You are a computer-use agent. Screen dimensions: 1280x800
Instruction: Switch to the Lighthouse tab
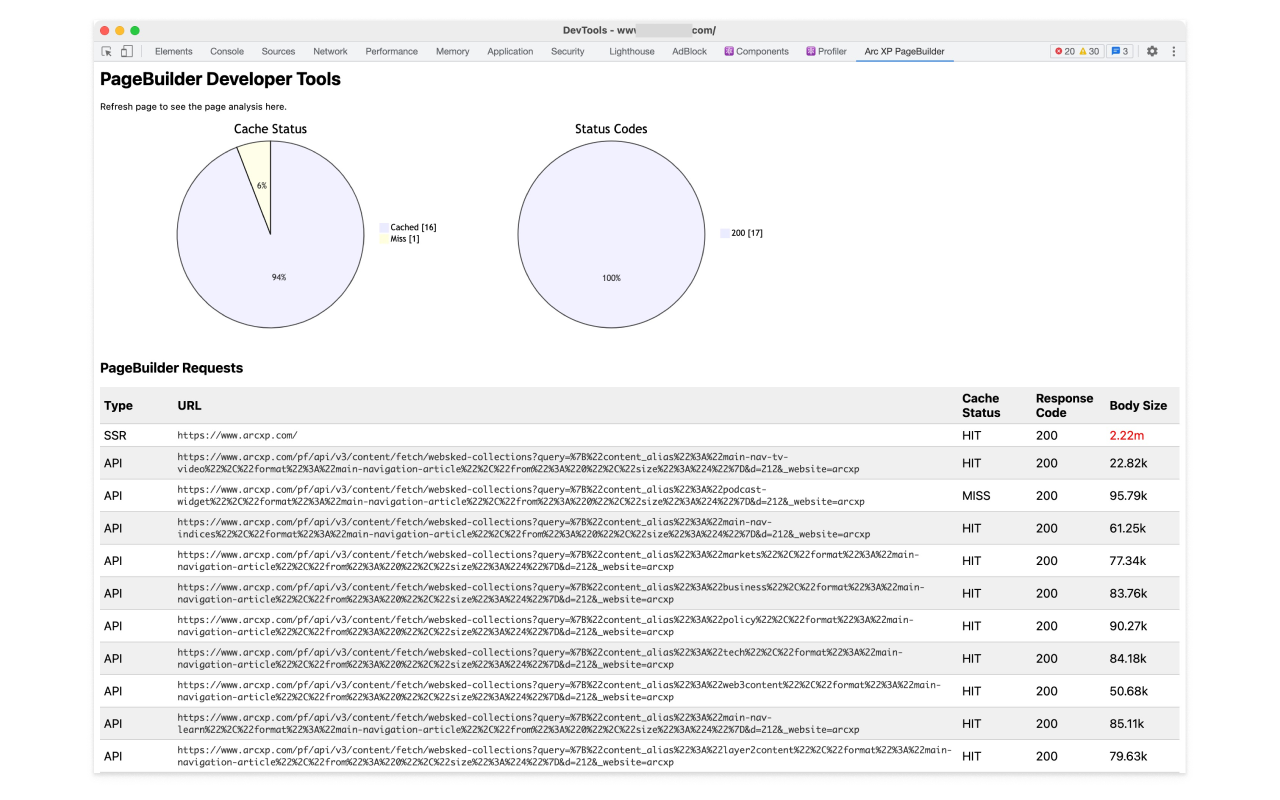coord(632,51)
